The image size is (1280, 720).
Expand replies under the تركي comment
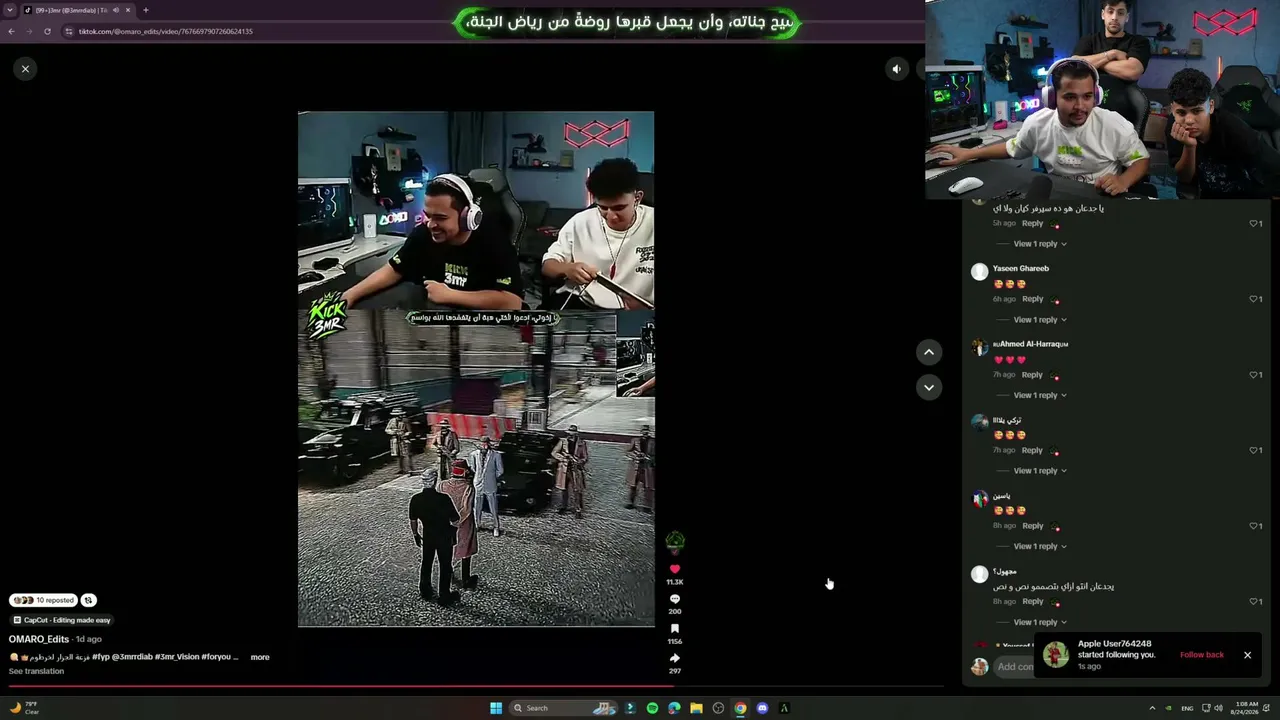1040,471
